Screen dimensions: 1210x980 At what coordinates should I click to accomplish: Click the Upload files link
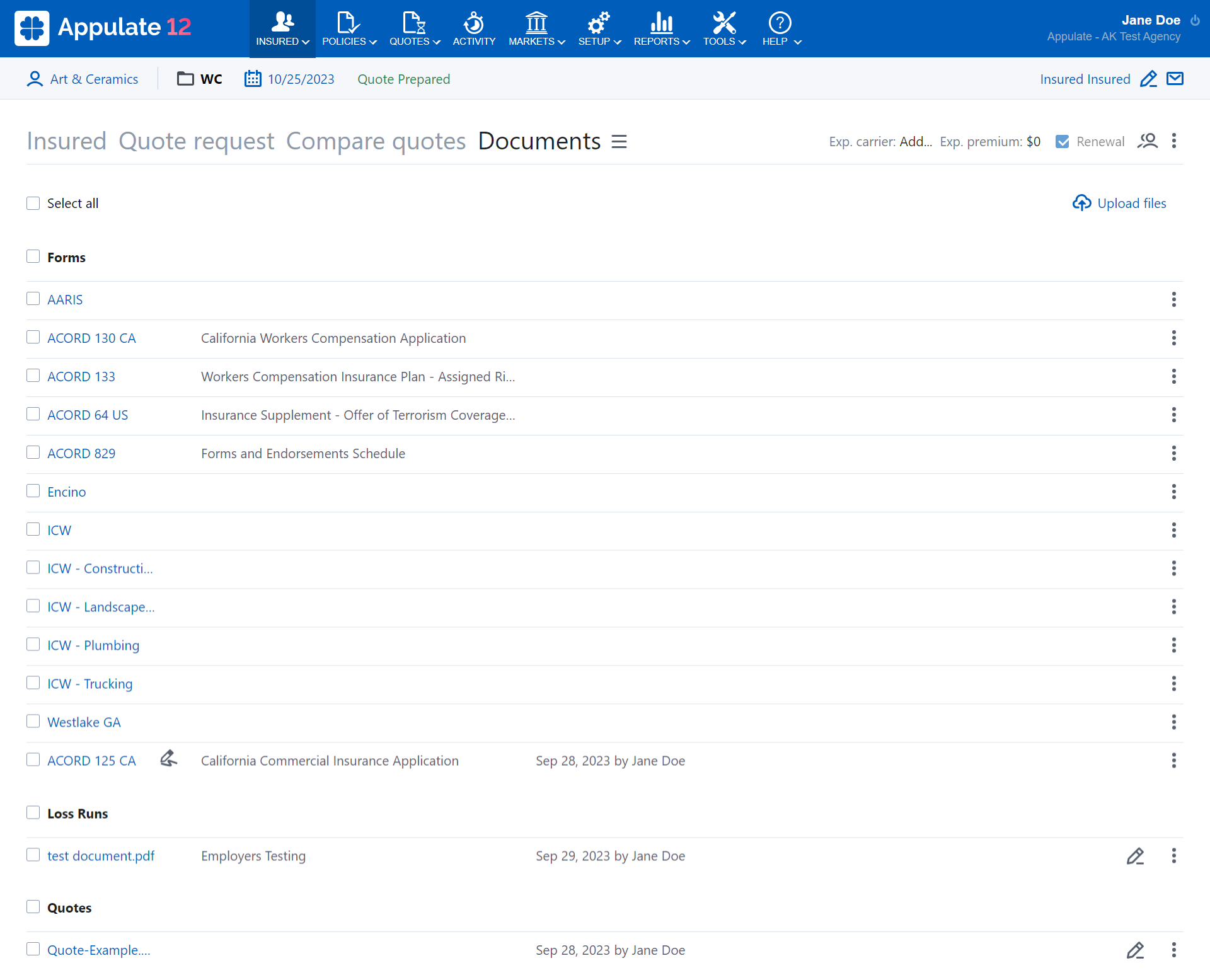tap(1131, 203)
